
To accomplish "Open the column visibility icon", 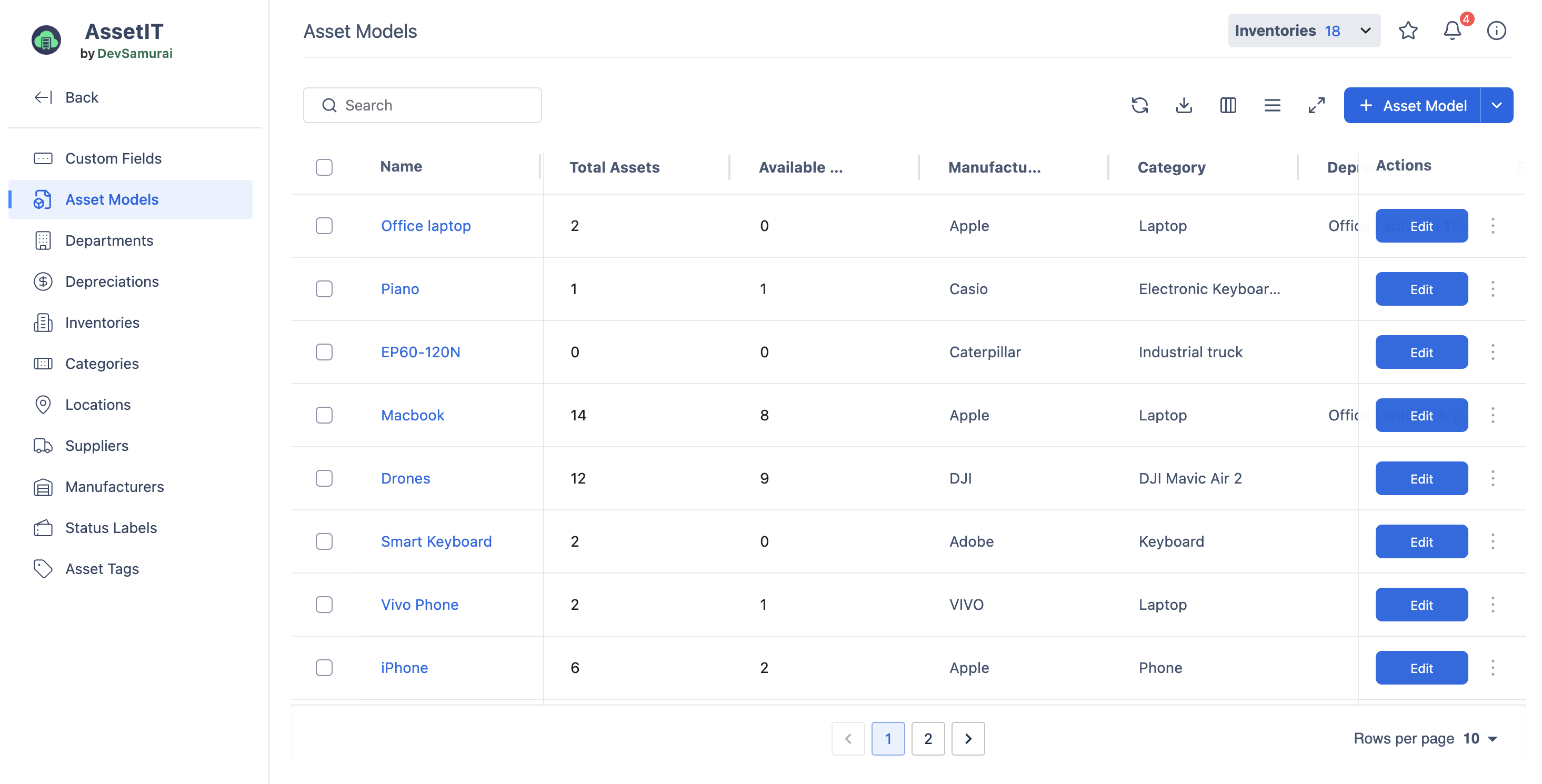I will 1228,105.
